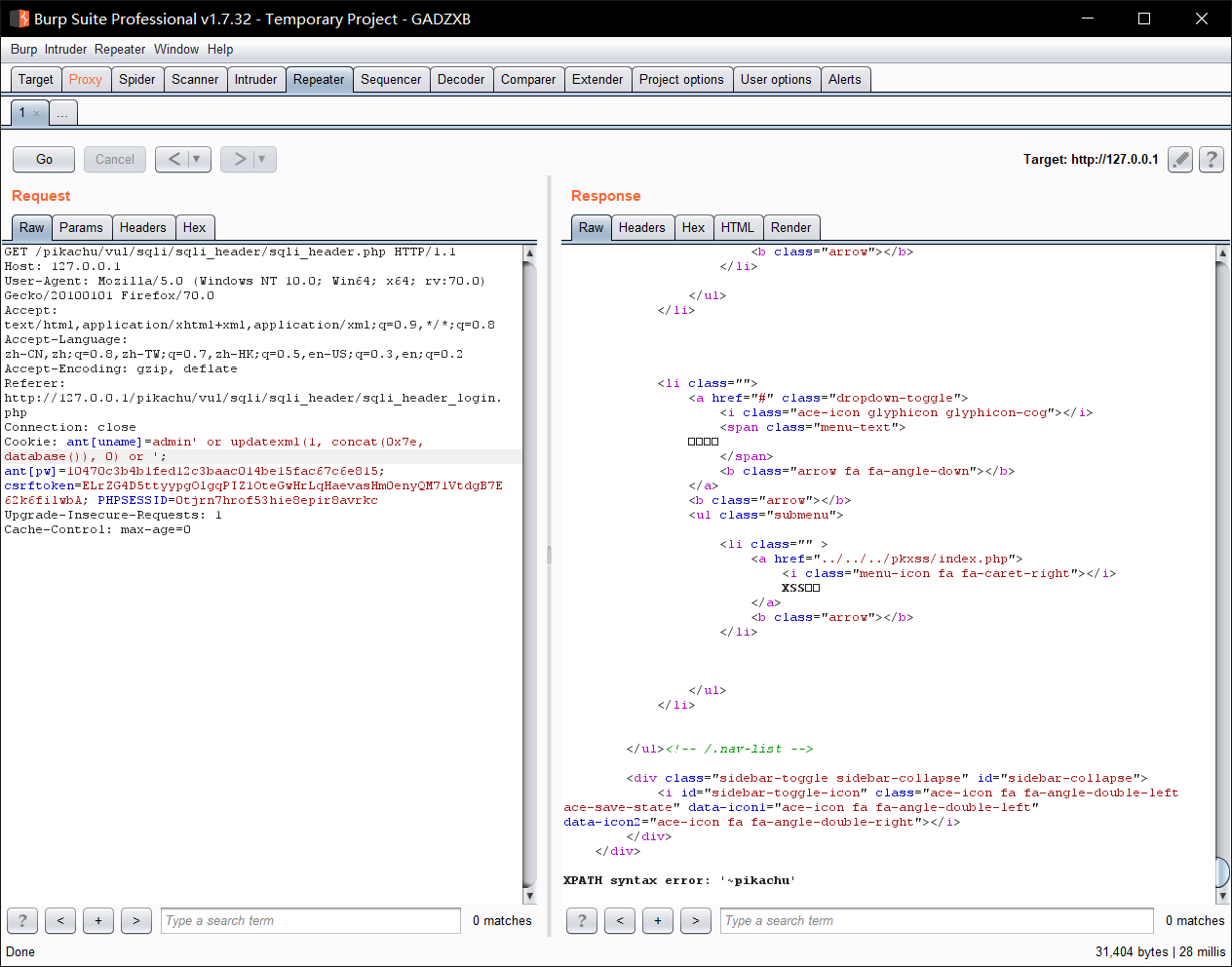1232x967 pixels.
Task: Switch to the Extender tab
Action: 597,80
